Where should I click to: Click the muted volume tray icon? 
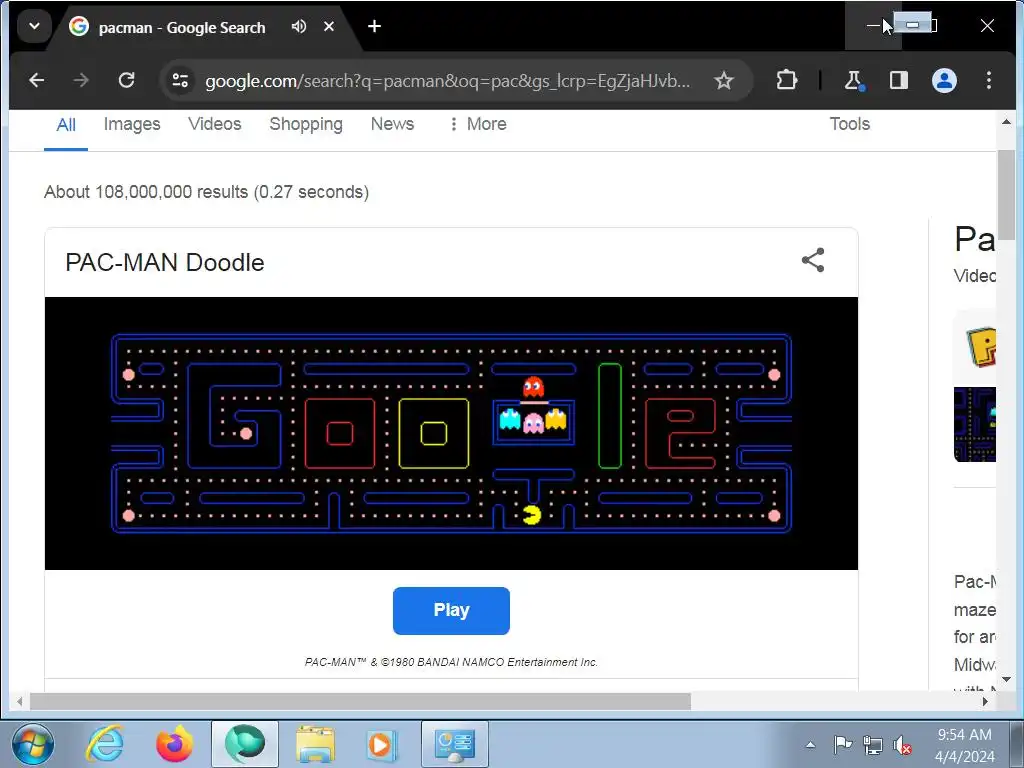[x=903, y=744]
